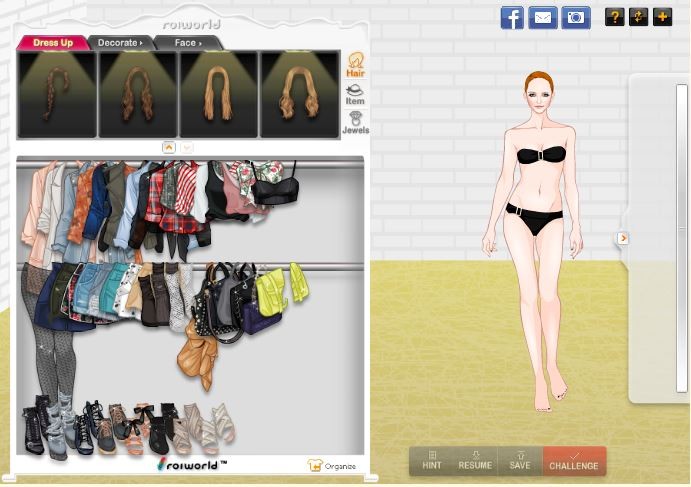The image size is (691, 487).
Task: Open help with the question mark icon
Action: [x=614, y=17]
